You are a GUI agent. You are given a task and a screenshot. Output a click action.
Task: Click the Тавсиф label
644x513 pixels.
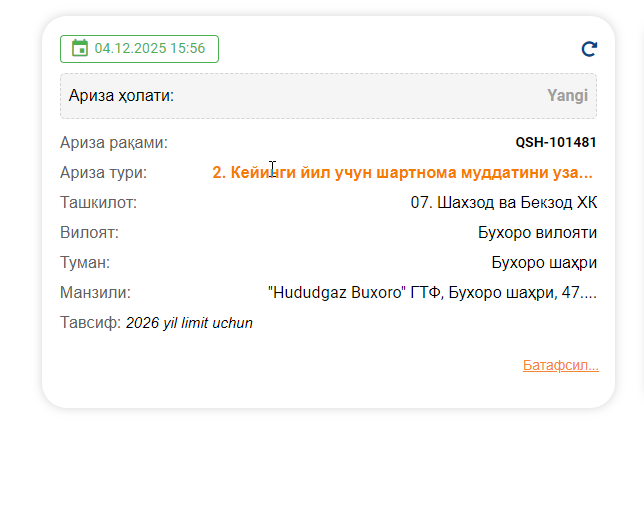[90, 323]
